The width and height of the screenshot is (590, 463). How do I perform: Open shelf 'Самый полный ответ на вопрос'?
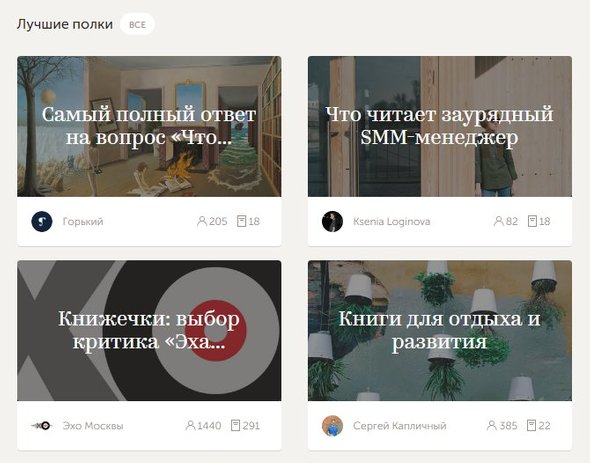[149, 126]
